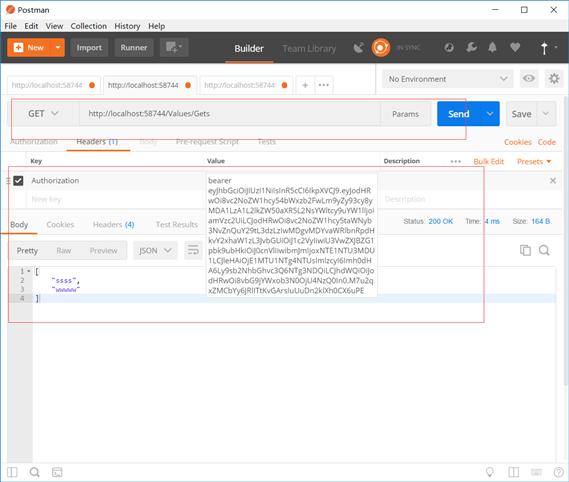Expand the JSON format dropdown

pyautogui.click(x=155, y=250)
